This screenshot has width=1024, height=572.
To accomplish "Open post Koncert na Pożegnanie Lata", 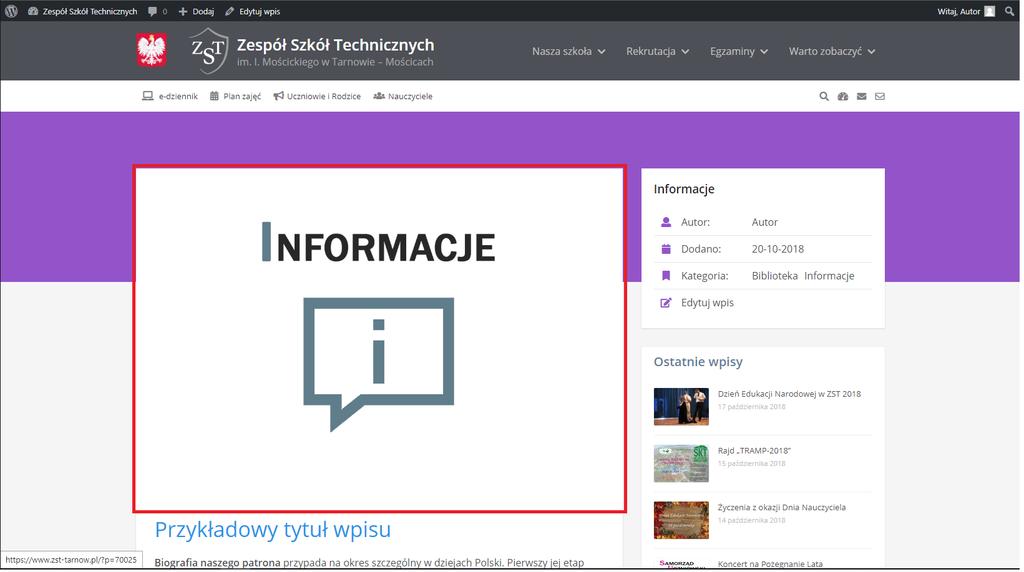I will click(x=770, y=564).
